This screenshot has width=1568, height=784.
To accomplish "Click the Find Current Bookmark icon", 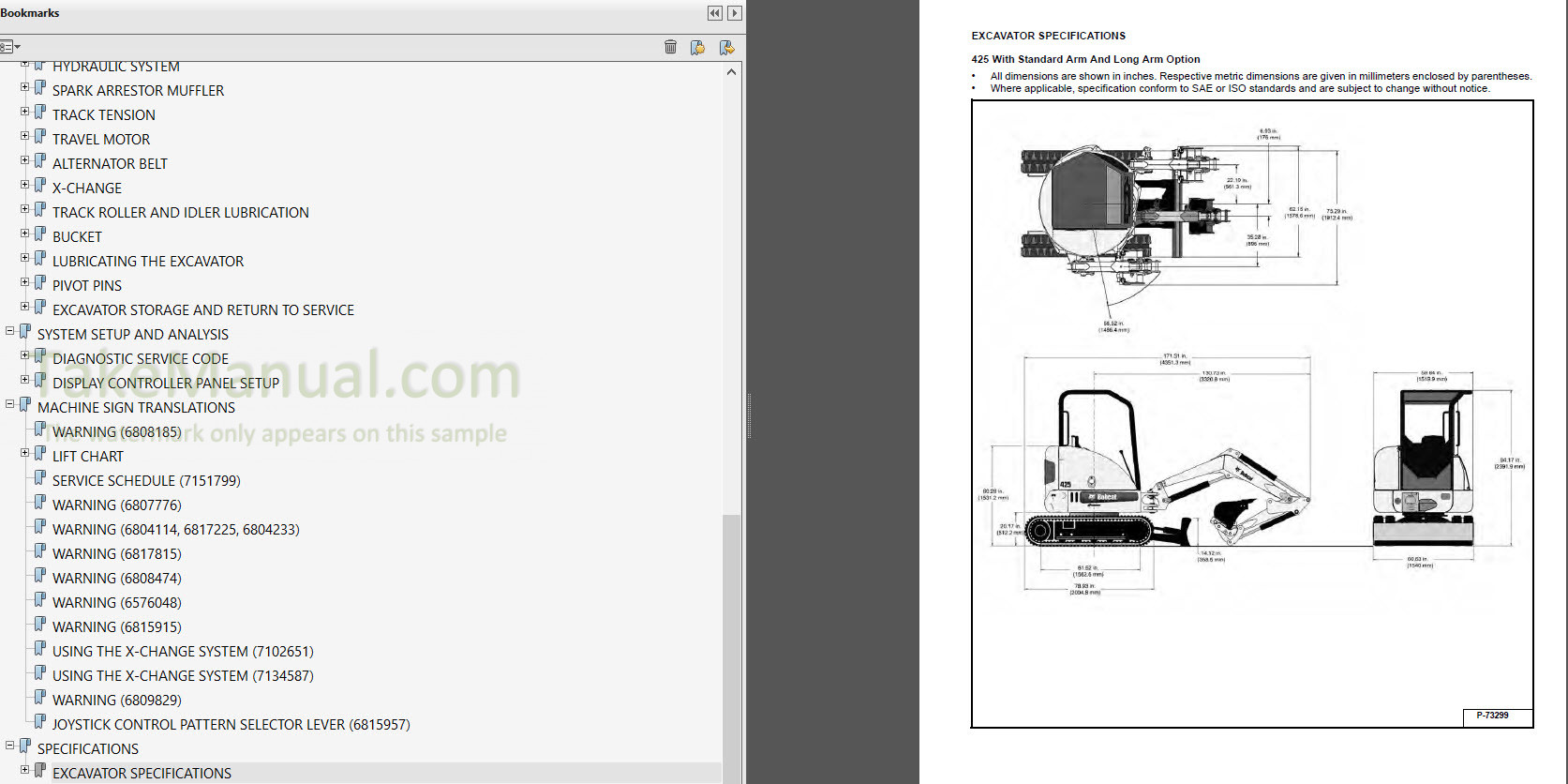I will tap(726, 47).
